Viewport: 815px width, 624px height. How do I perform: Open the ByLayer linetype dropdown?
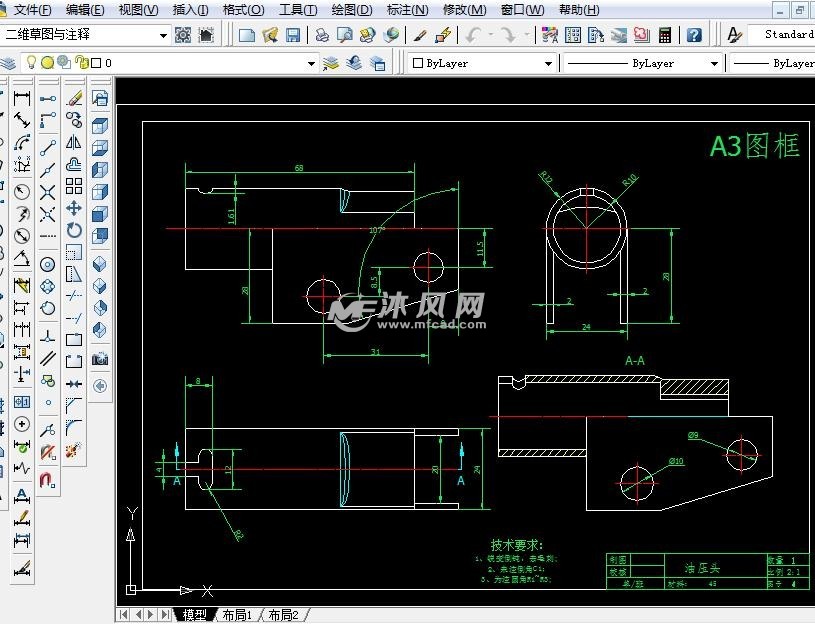pyautogui.click(x=714, y=62)
